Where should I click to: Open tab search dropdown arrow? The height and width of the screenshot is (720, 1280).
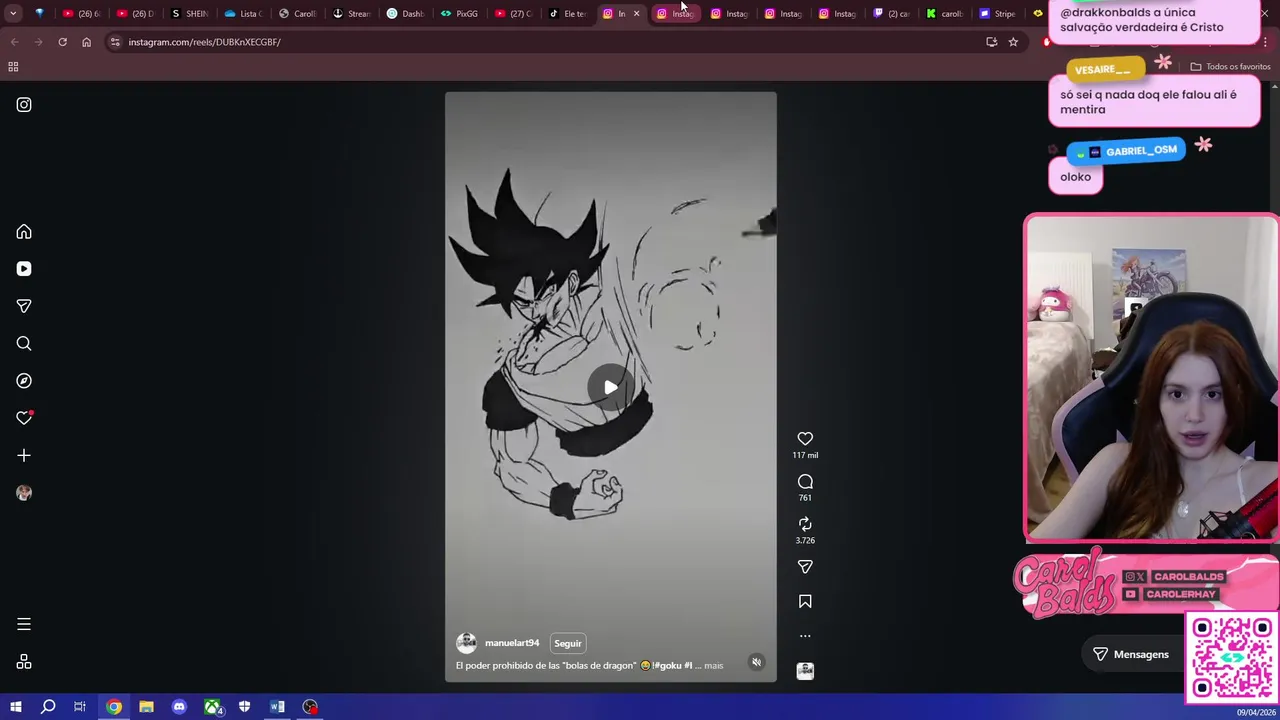pos(13,13)
